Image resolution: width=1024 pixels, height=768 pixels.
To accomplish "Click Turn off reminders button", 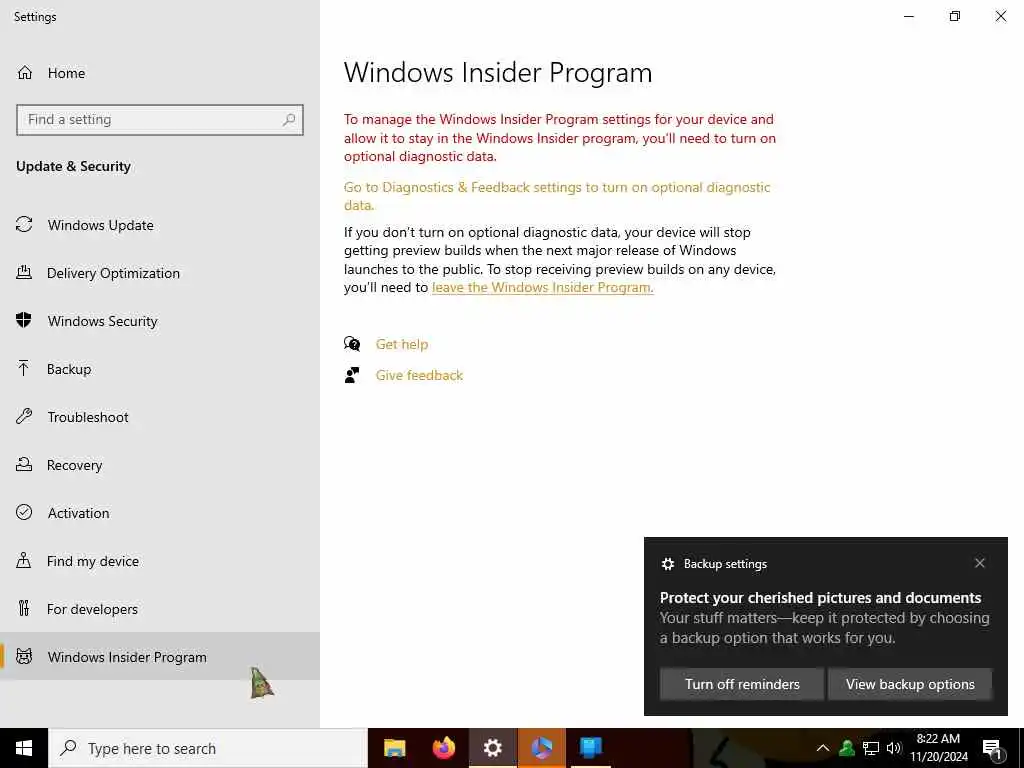I will (x=742, y=684).
